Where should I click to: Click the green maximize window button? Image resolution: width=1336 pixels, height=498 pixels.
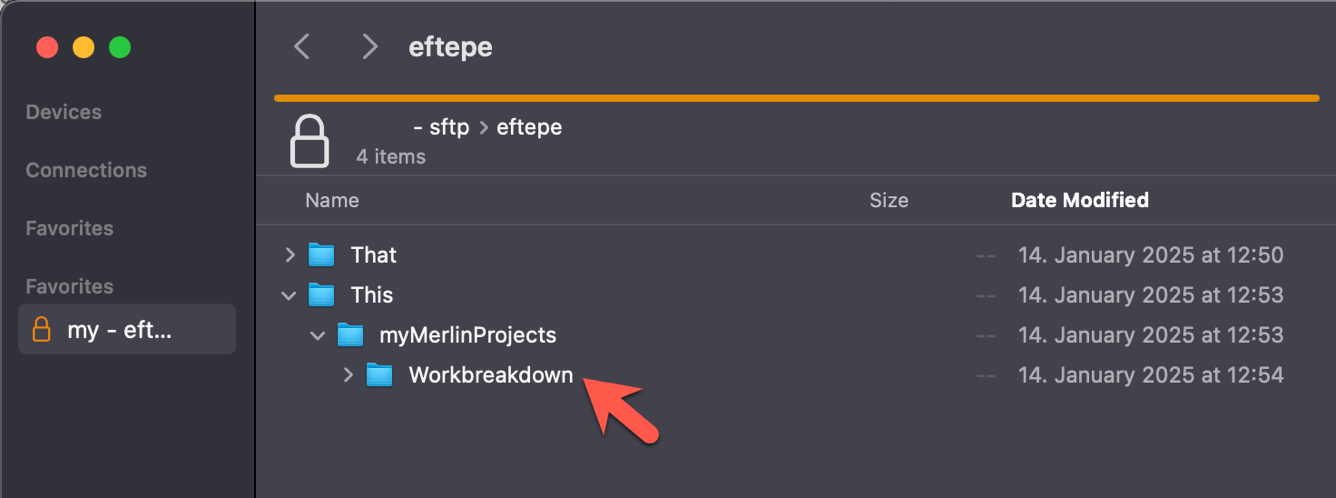tap(120, 47)
